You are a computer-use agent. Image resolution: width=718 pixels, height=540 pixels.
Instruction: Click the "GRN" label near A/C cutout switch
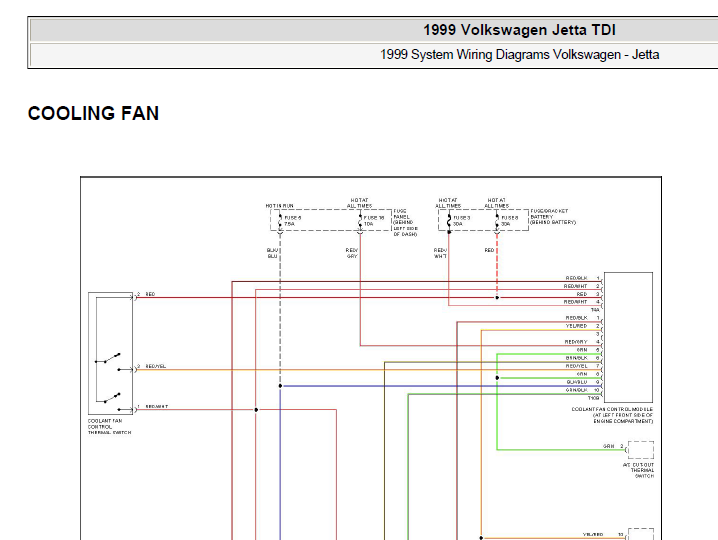(609, 446)
